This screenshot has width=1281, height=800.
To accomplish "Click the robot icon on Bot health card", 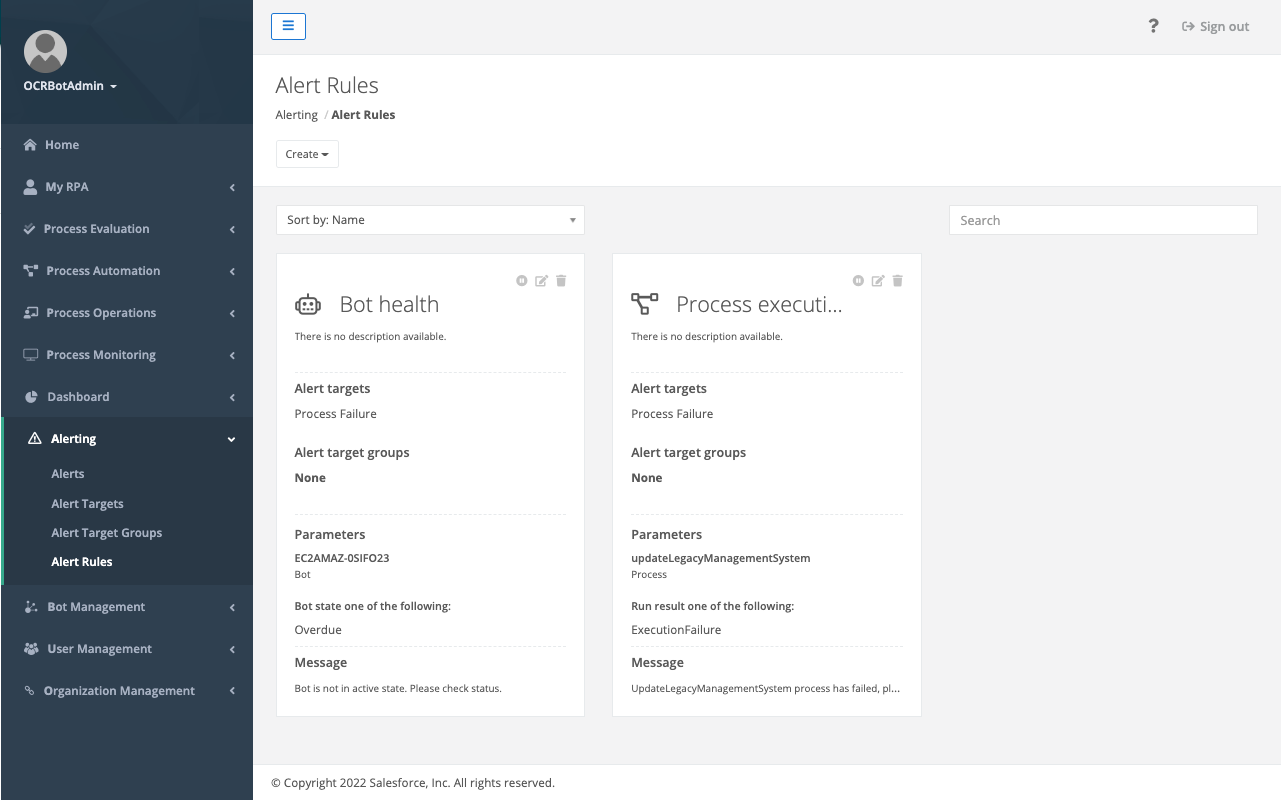I will (x=308, y=304).
